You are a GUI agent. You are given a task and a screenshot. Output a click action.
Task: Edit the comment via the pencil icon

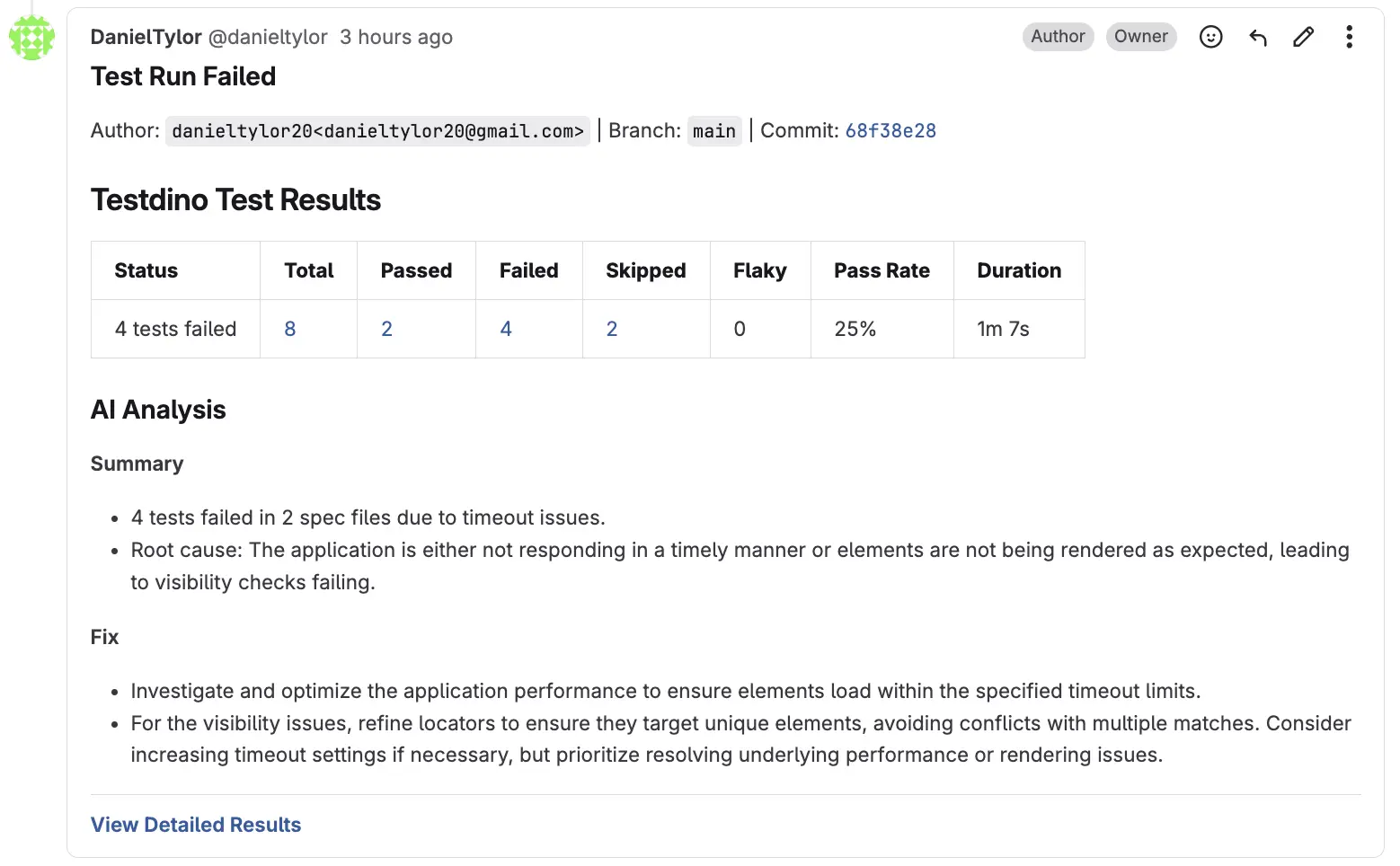pyautogui.click(x=1303, y=37)
